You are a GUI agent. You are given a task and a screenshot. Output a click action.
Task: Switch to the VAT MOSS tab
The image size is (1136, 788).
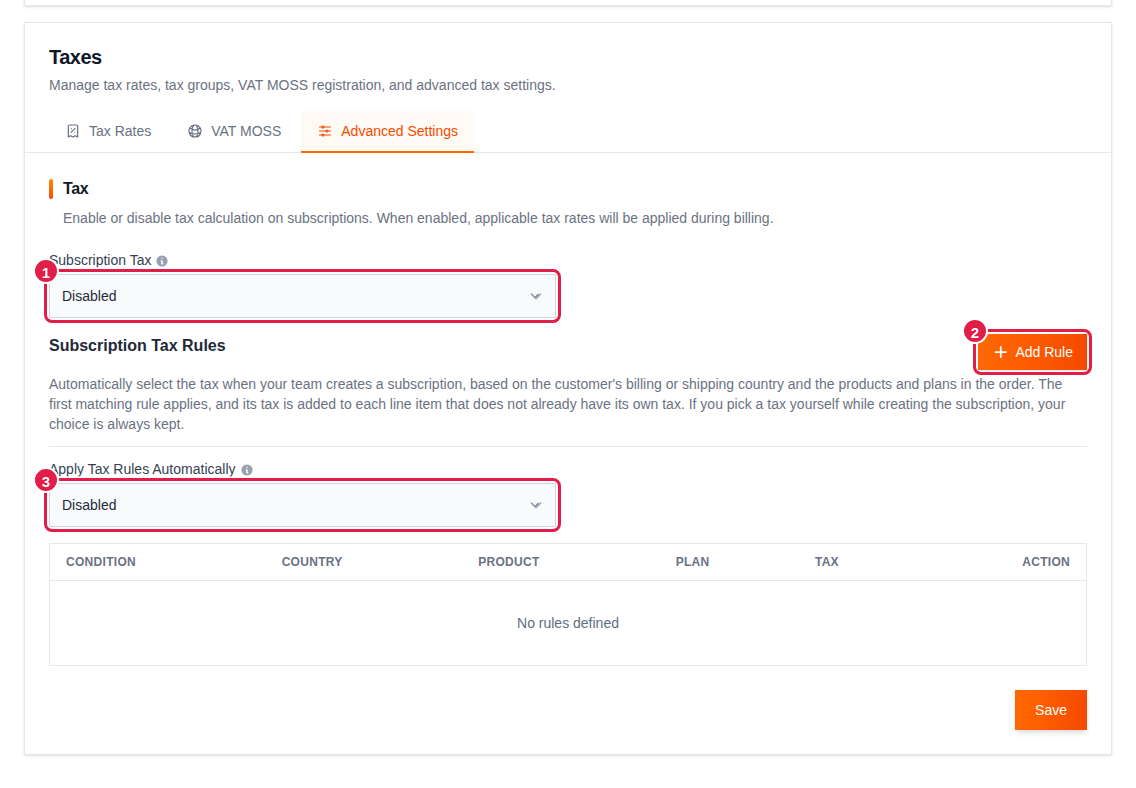(x=235, y=131)
